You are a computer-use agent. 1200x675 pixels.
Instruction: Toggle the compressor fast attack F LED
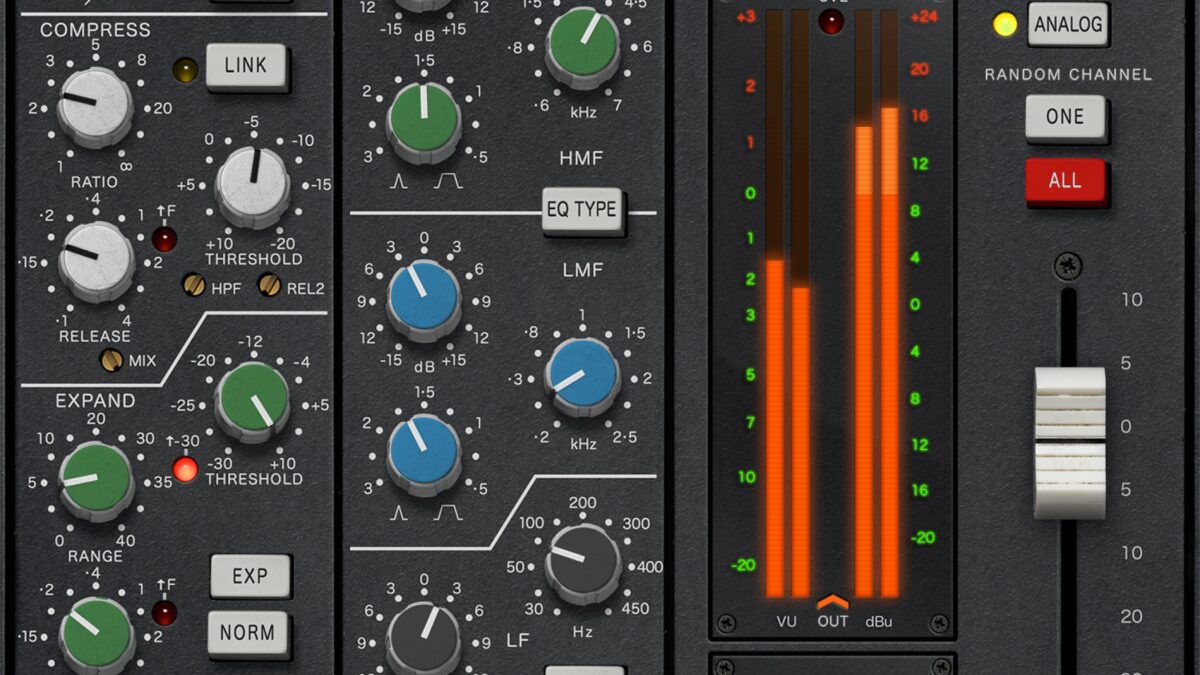click(x=164, y=239)
